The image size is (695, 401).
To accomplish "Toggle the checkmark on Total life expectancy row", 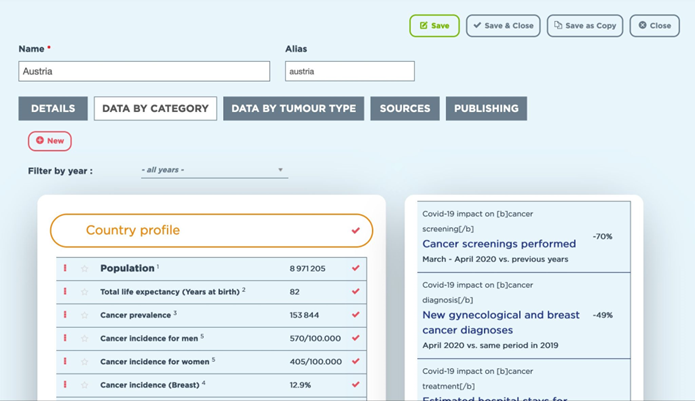I will click(355, 292).
